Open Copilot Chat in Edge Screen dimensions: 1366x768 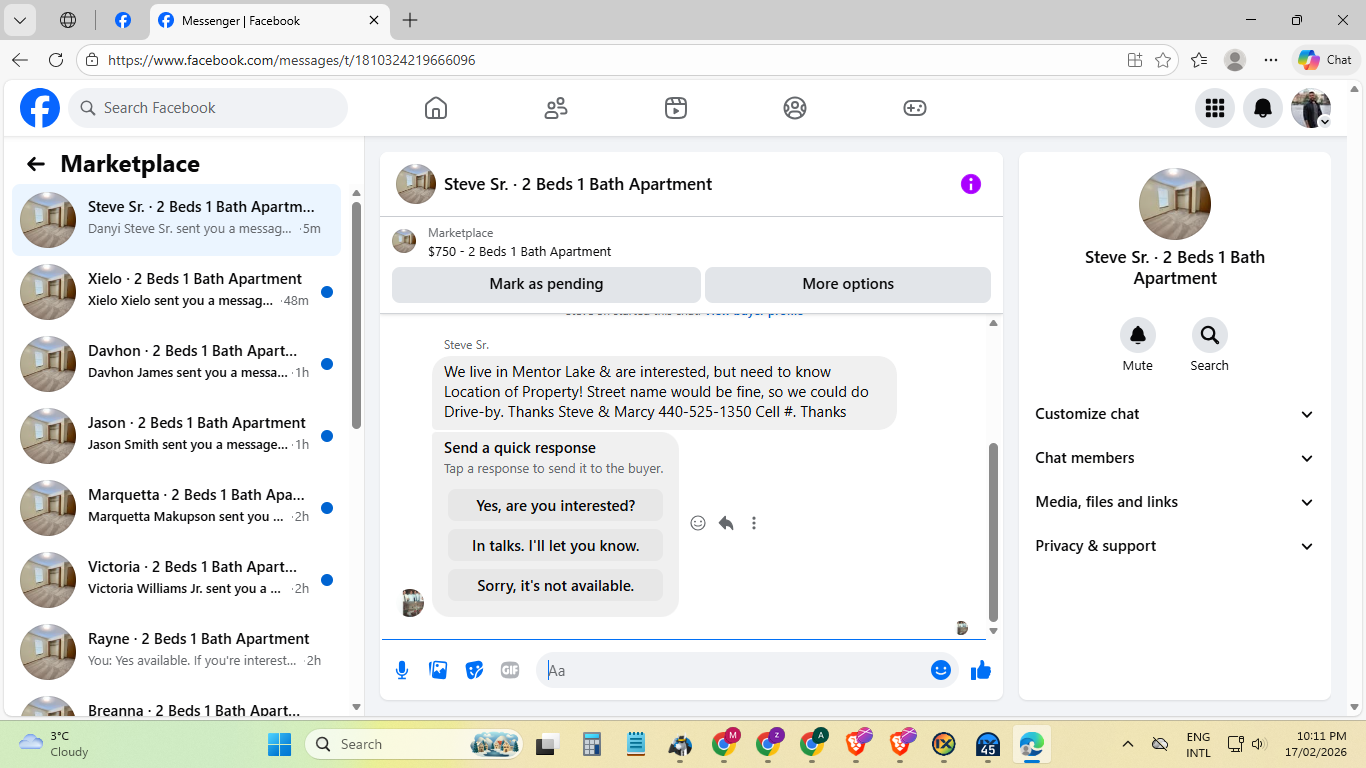tap(1325, 60)
